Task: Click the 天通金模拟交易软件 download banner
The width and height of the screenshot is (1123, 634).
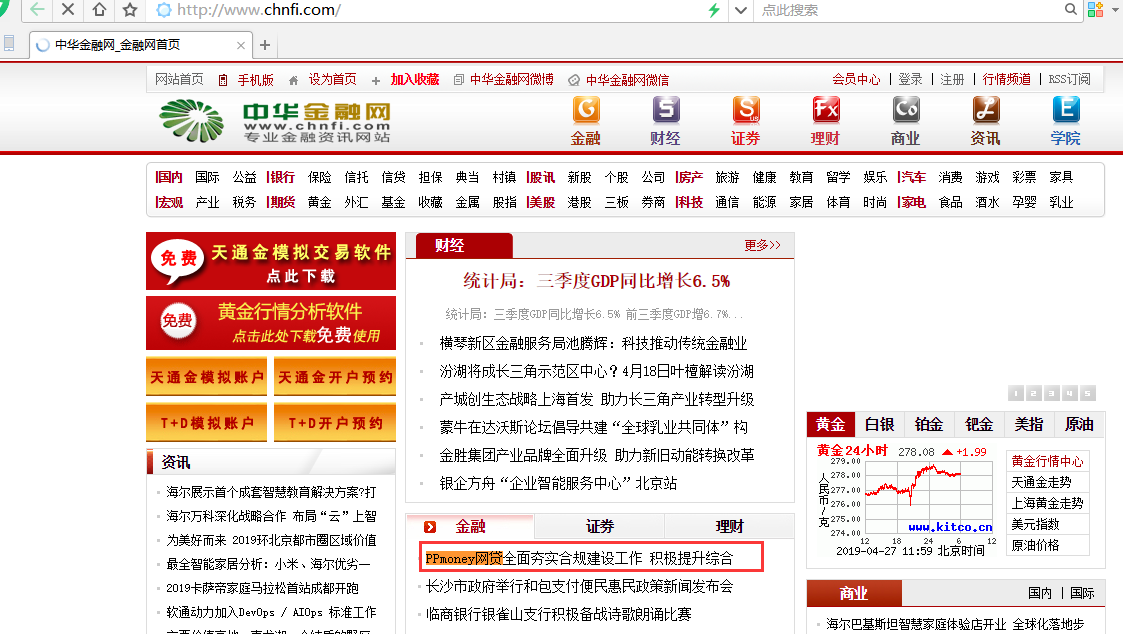Action: pyautogui.click(x=271, y=261)
